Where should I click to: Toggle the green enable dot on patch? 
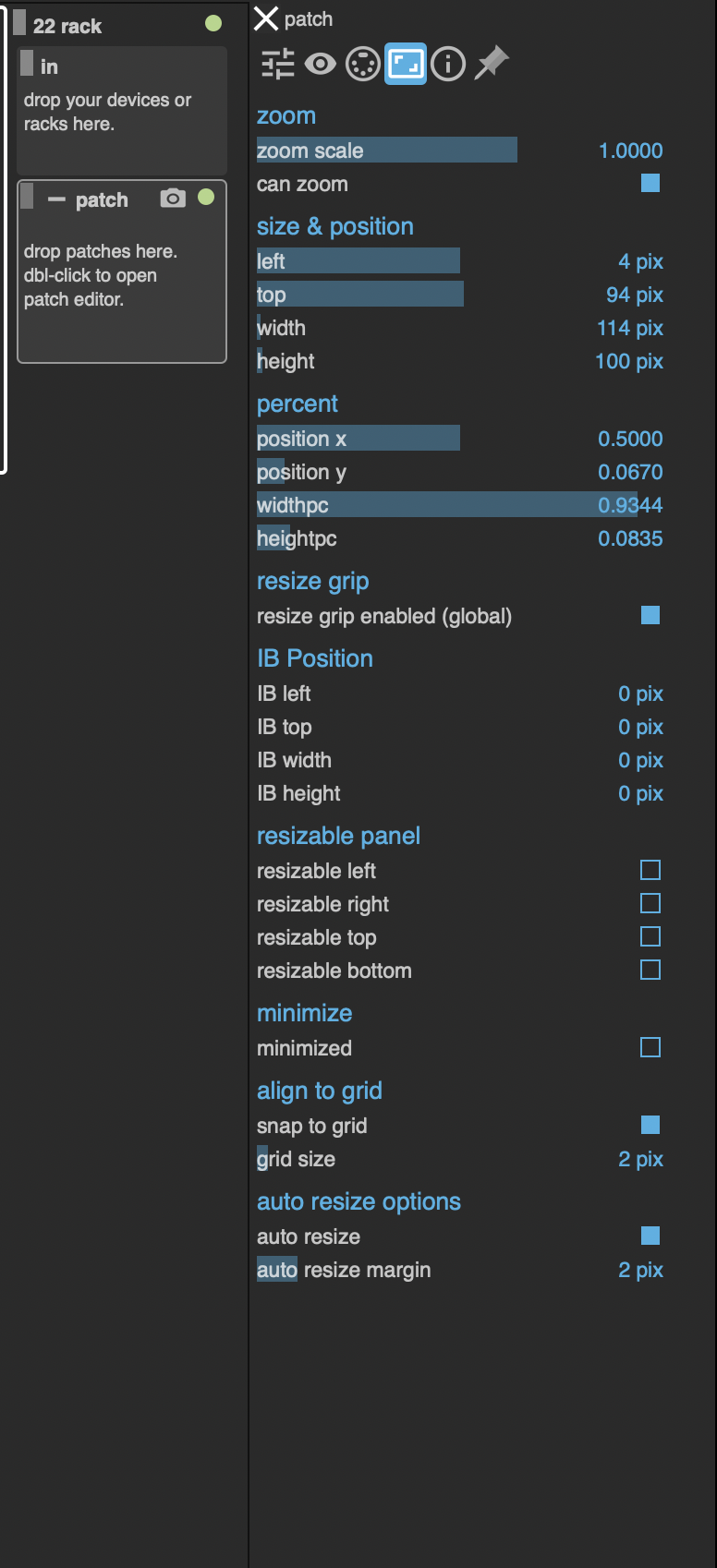point(206,197)
